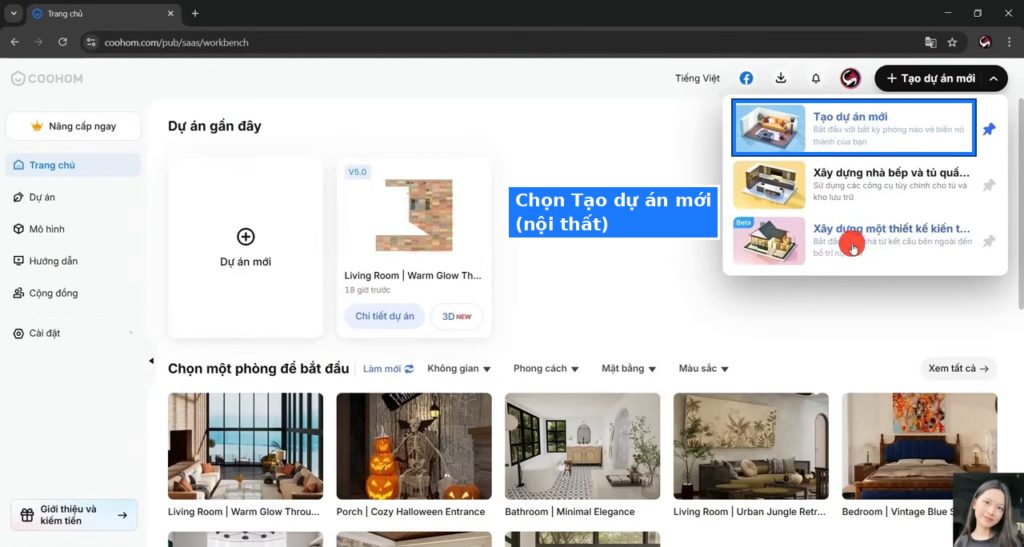Image resolution: width=1024 pixels, height=547 pixels.
Task: Open the 3D NEW button
Action: 456,316
